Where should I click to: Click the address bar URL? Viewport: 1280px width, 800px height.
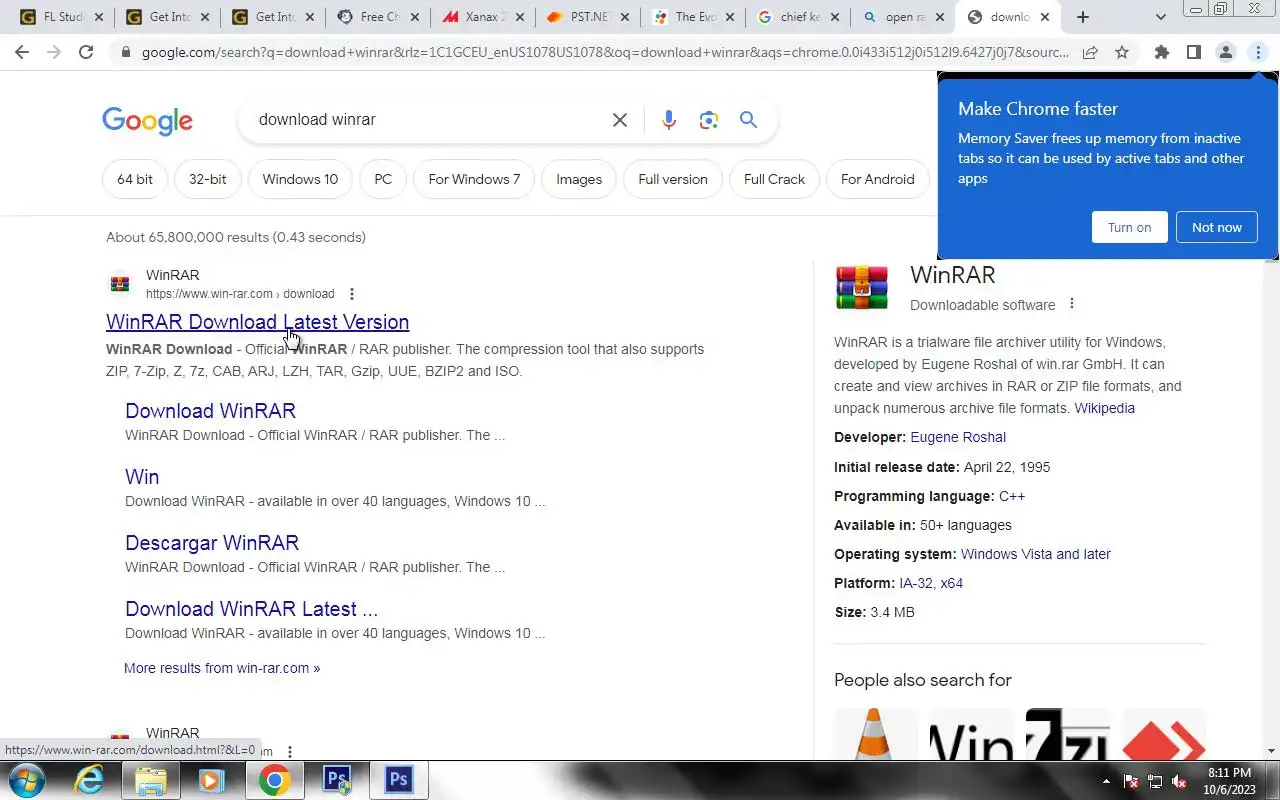click(604, 52)
